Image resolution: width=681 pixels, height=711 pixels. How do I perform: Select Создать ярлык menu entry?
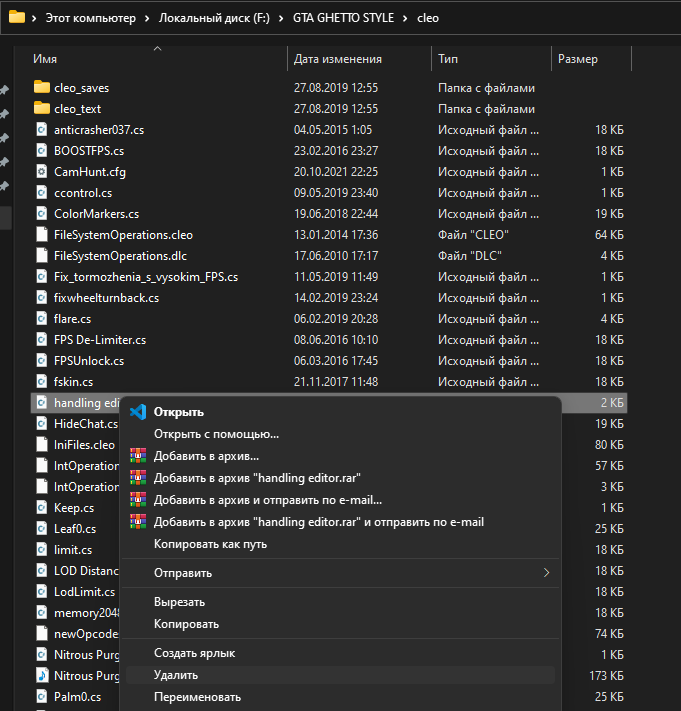pyautogui.click(x=340, y=653)
